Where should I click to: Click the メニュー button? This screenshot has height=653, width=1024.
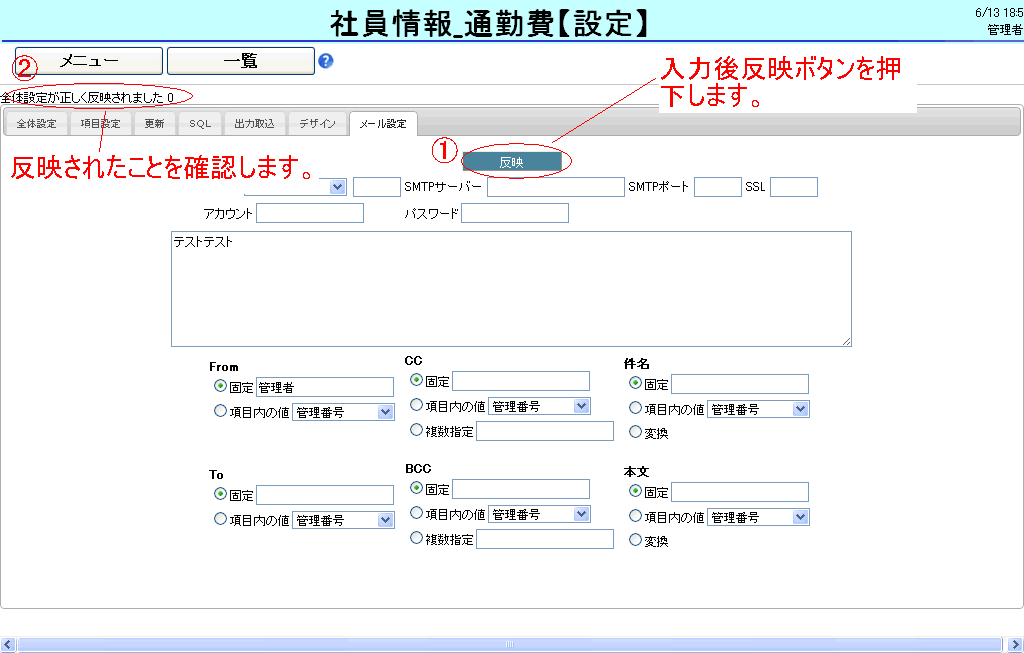tap(88, 61)
